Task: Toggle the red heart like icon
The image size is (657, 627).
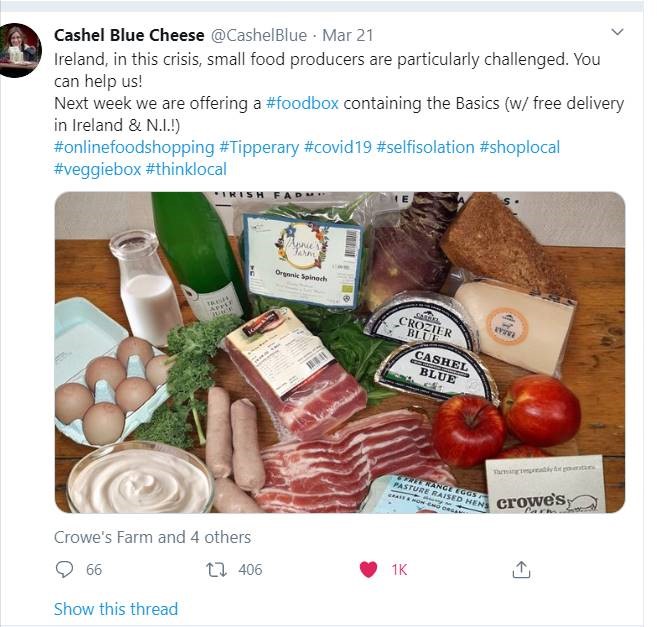Action: 368,569
